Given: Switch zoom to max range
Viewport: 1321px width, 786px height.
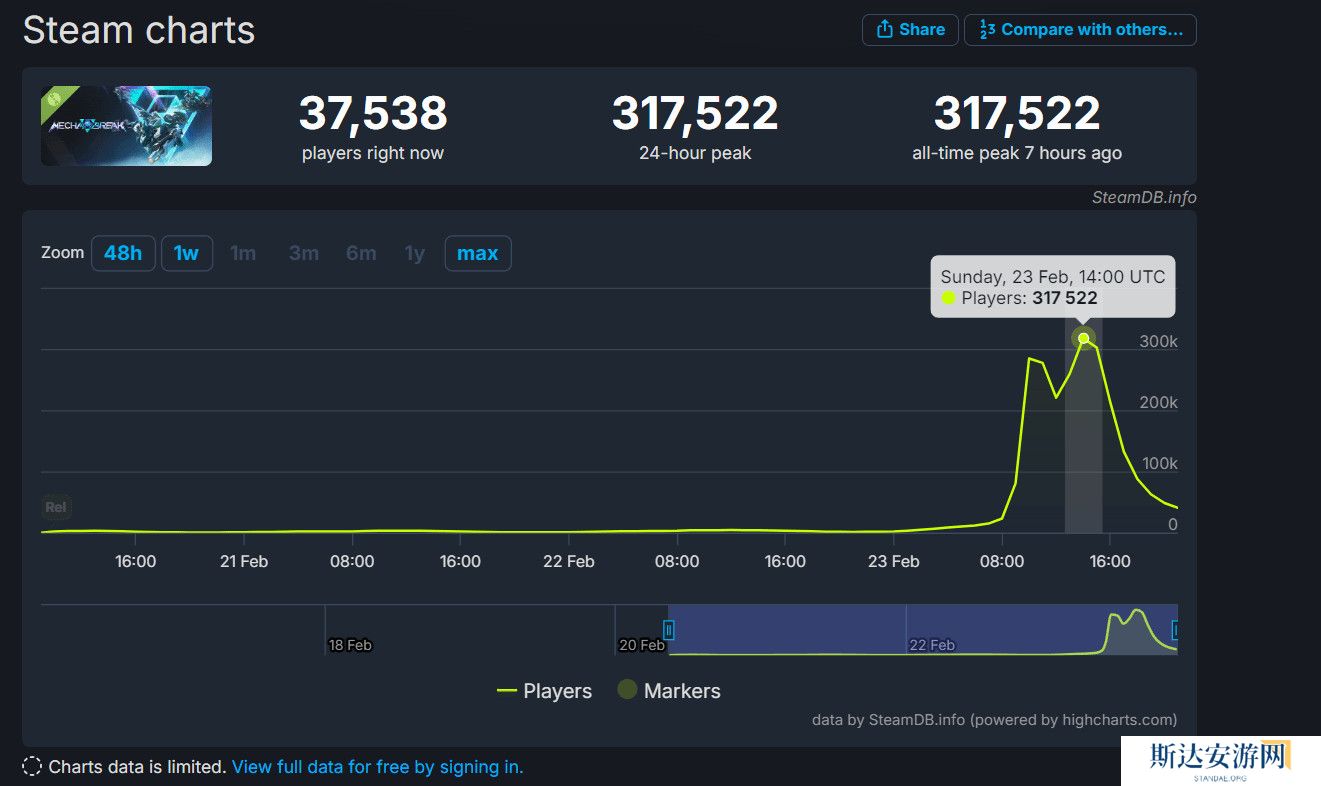Looking at the screenshot, I should 477,253.
